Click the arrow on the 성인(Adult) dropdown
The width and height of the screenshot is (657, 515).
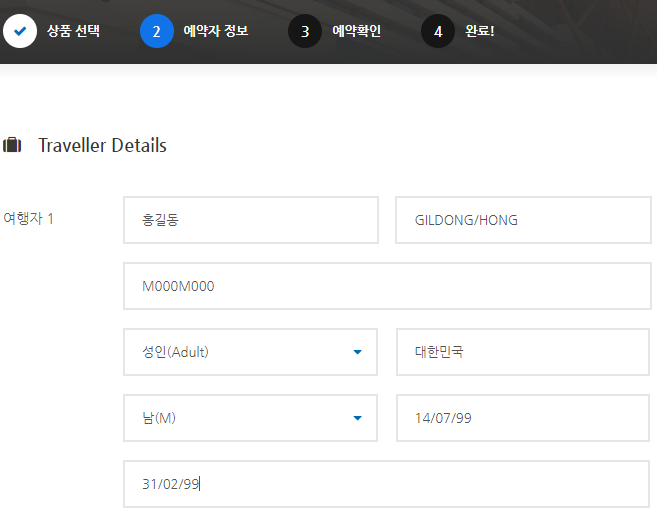[357, 352]
